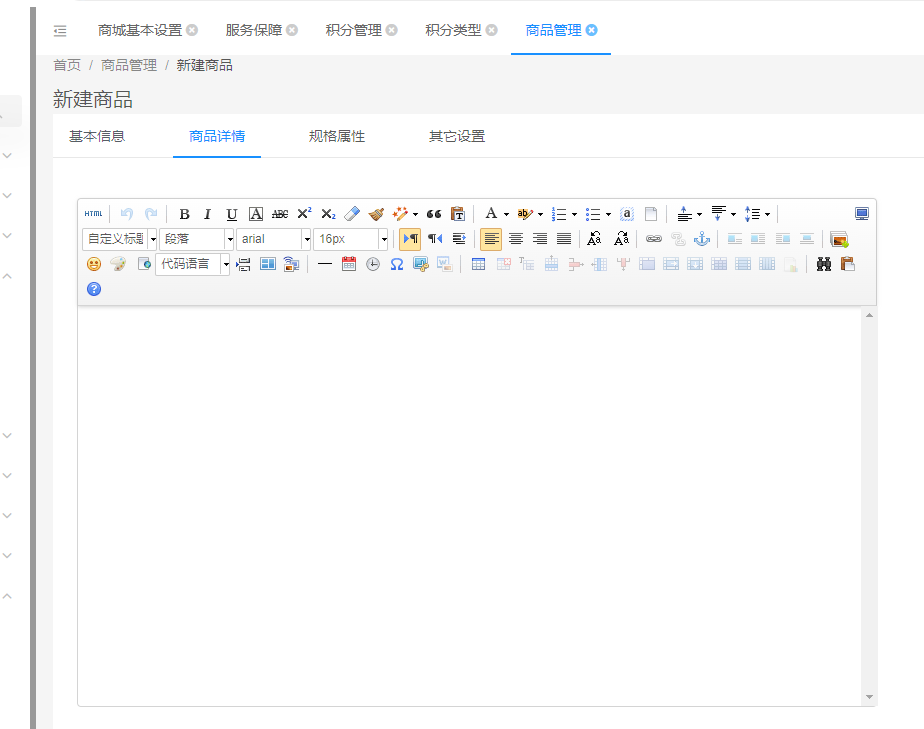The width and height of the screenshot is (924, 729).
Task: Insert a blockquote with the quote icon
Action: point(434,214)
